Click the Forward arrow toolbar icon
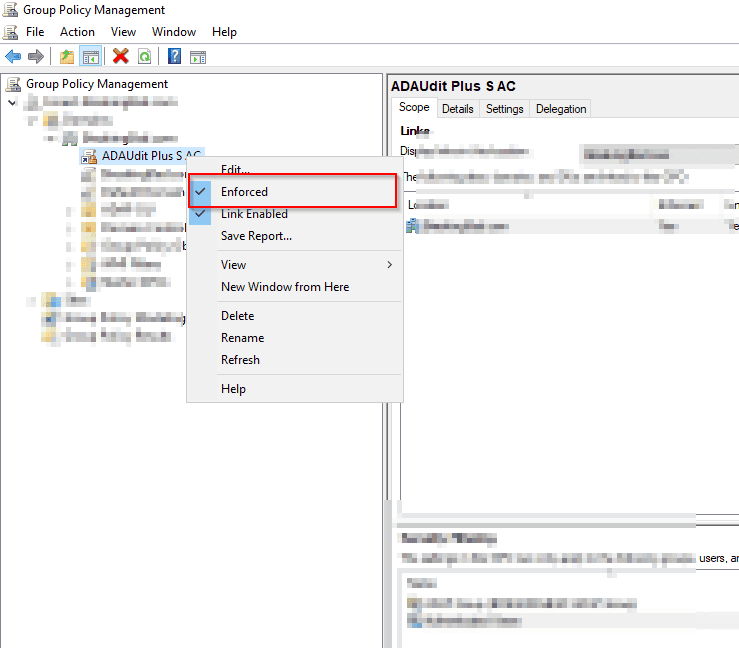739x648 pixels. pyautogui.click(x=36, y=57)
